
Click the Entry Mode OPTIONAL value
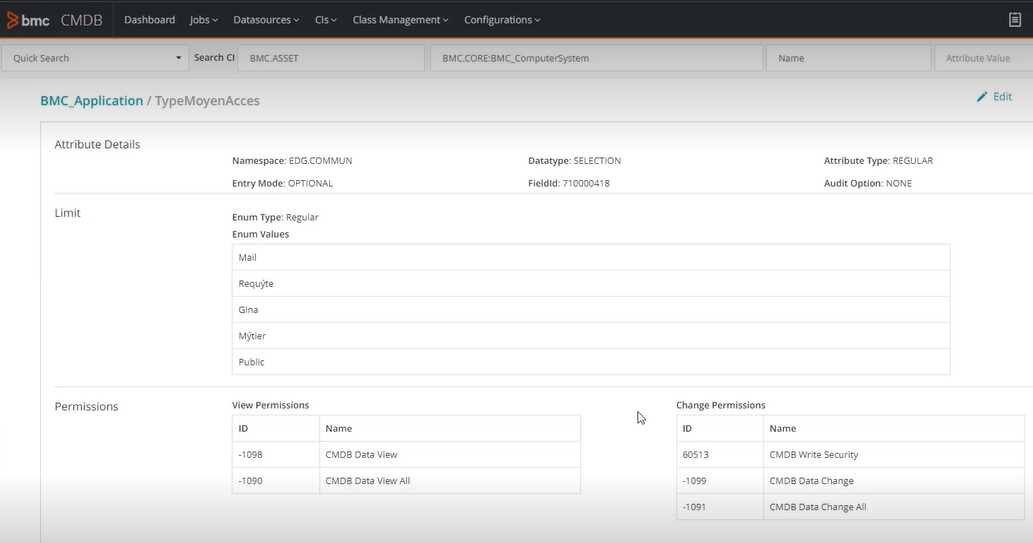tap(310, 183)
